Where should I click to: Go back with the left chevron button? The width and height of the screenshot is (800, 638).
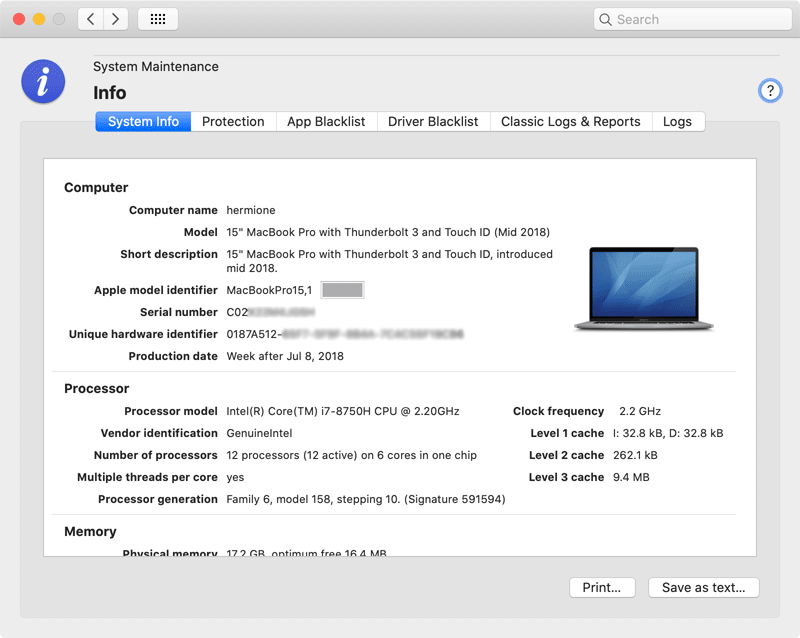point(91,19)
